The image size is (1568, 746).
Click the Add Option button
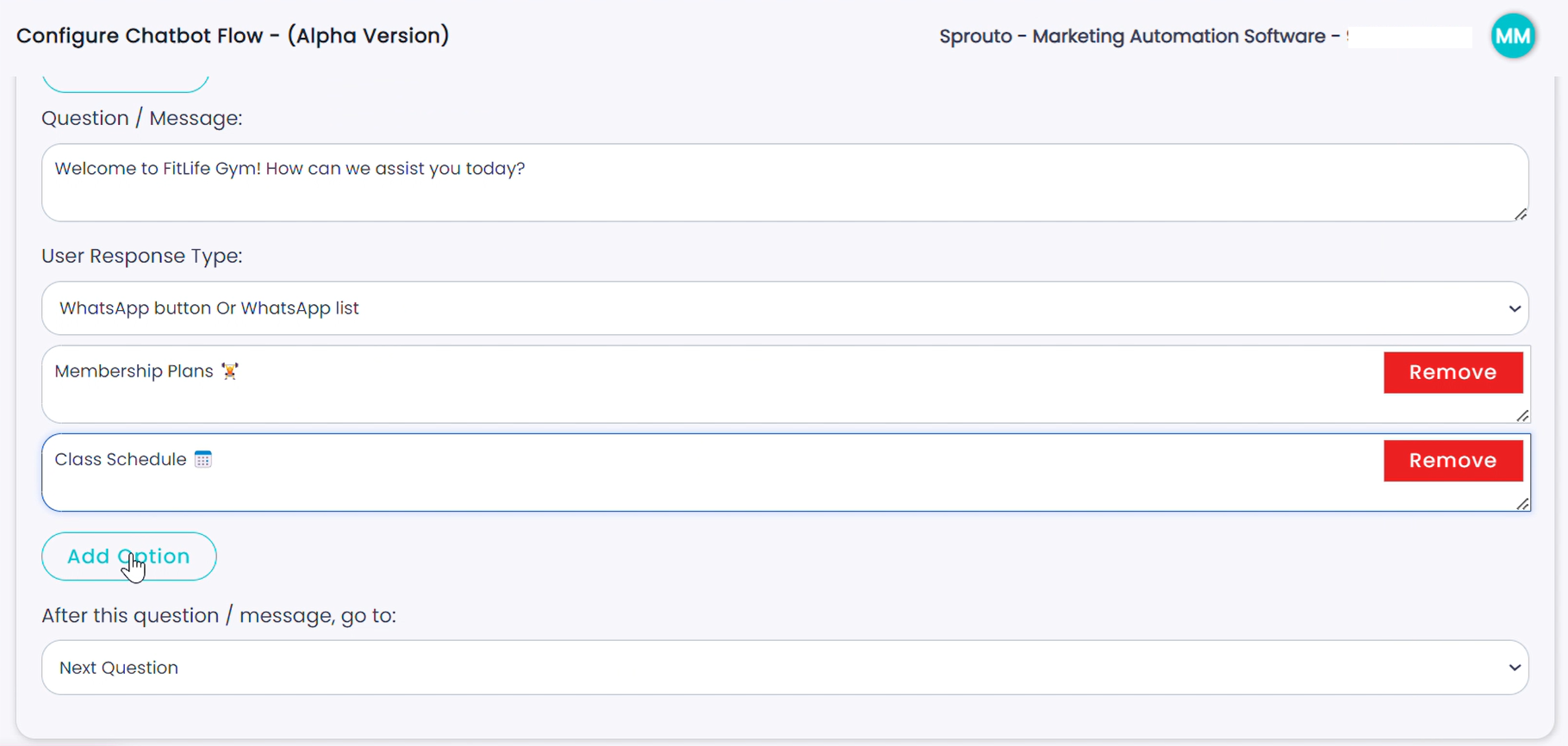129,556
